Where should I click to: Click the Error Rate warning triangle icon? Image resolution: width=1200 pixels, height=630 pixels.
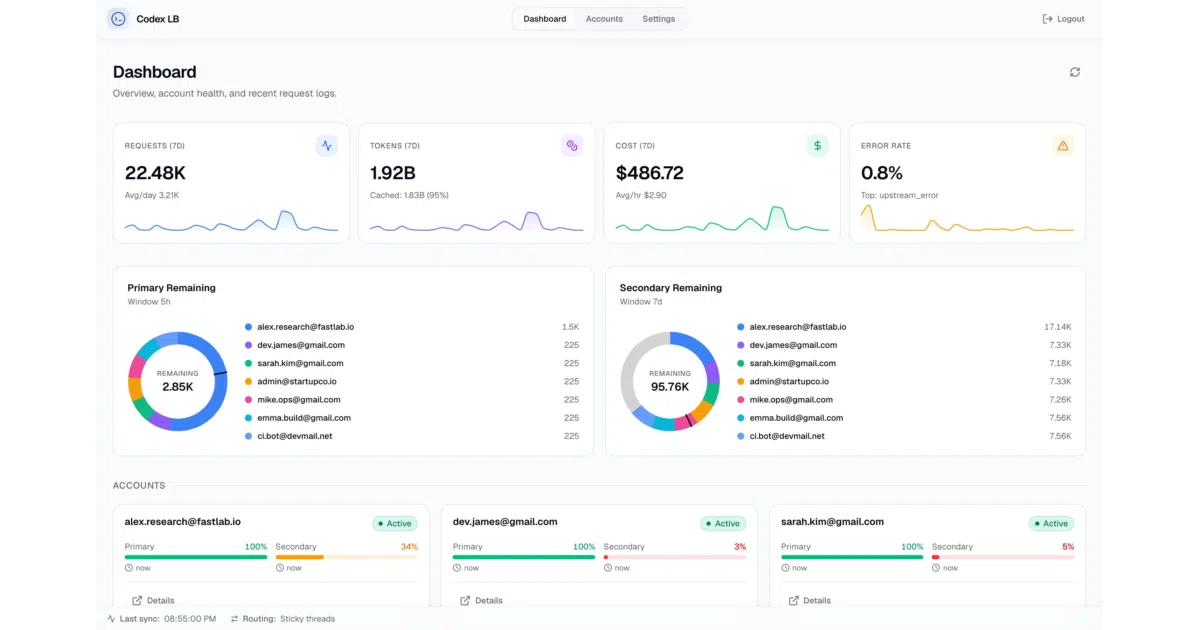coord(1063,146)
